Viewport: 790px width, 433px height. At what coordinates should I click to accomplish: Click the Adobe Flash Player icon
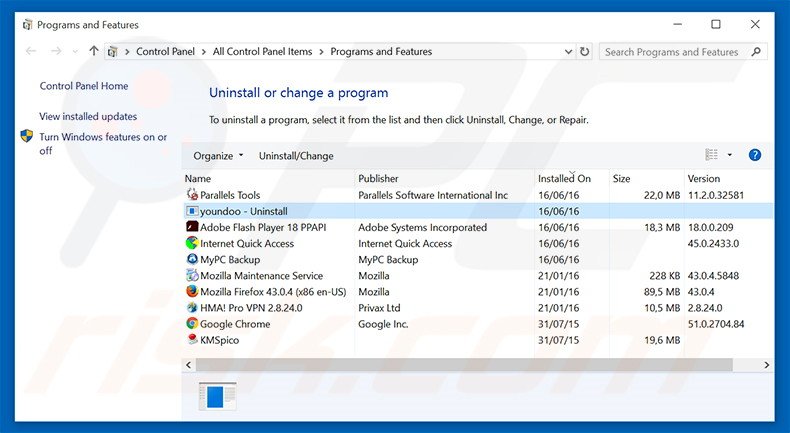click(192, 227)
